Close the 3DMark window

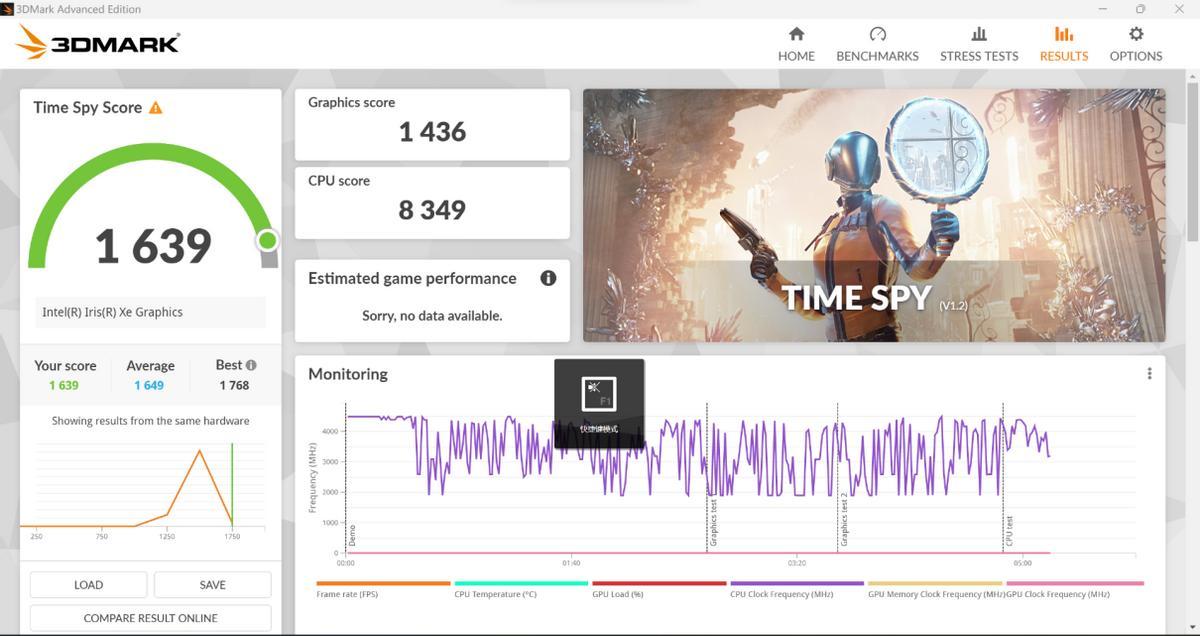click(1180, 9)
